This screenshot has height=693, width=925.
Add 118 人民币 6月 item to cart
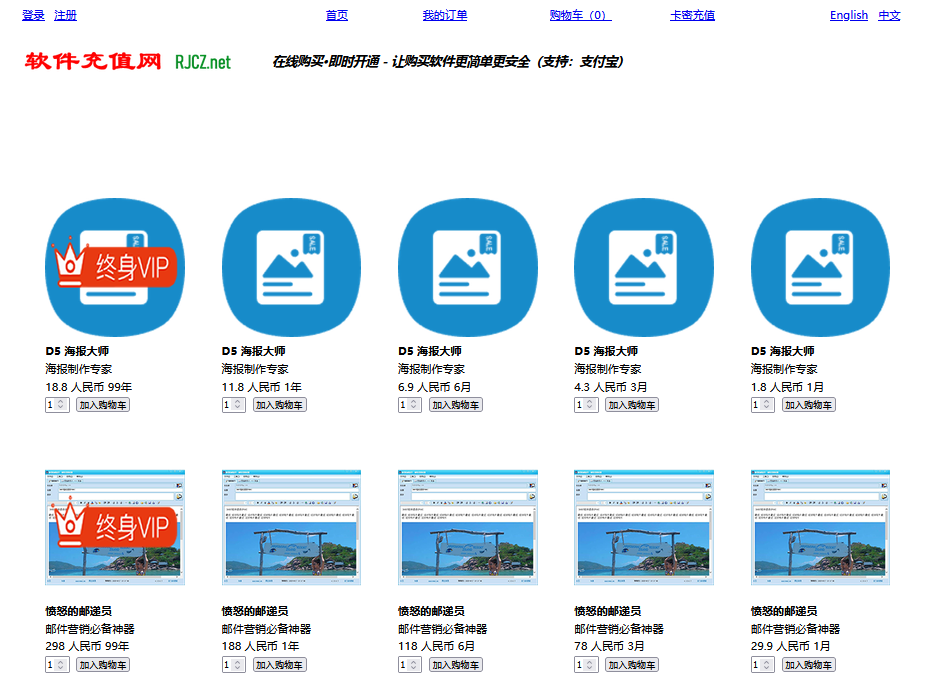click(x=455, y=665)
